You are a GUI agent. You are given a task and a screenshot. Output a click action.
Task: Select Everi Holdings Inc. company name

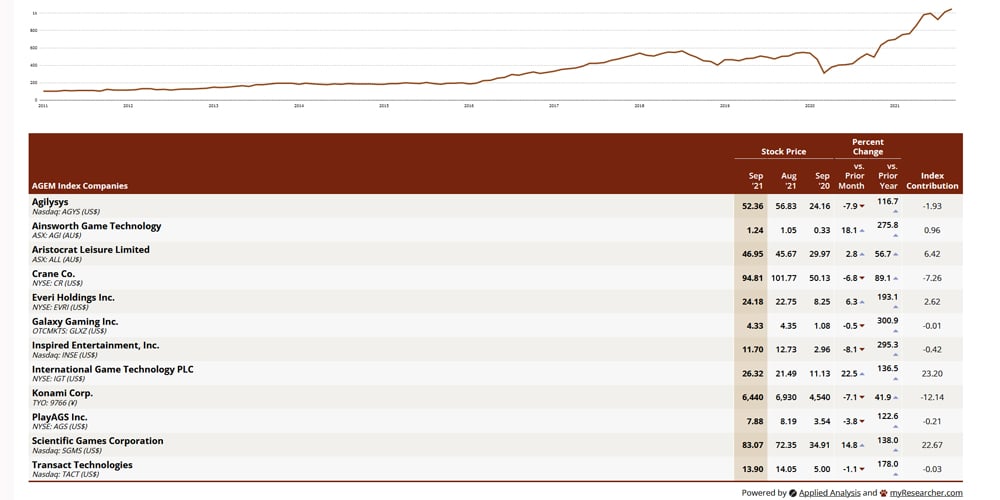[73, 297]
